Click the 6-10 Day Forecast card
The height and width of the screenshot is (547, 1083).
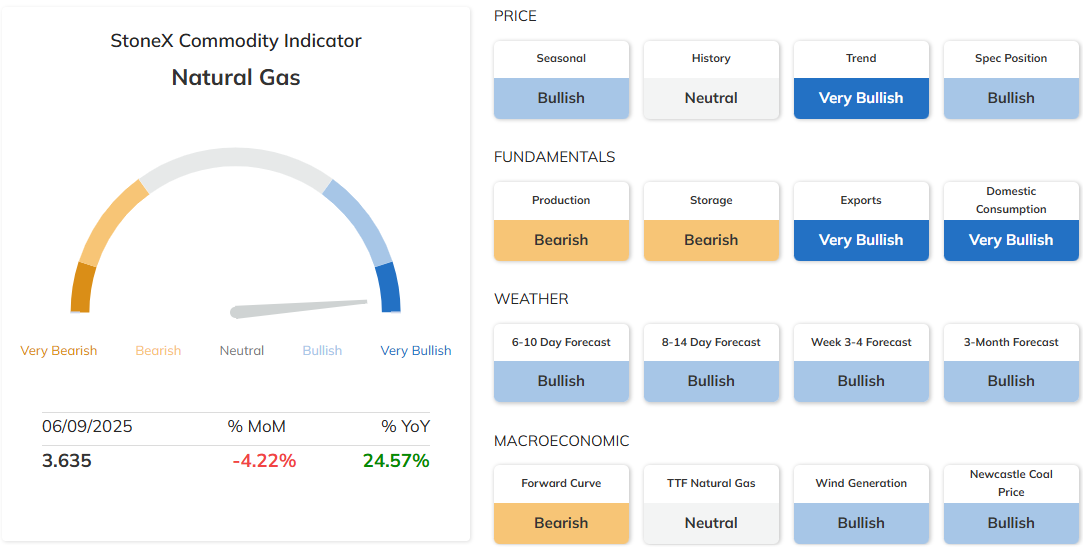tap(561, 363)
